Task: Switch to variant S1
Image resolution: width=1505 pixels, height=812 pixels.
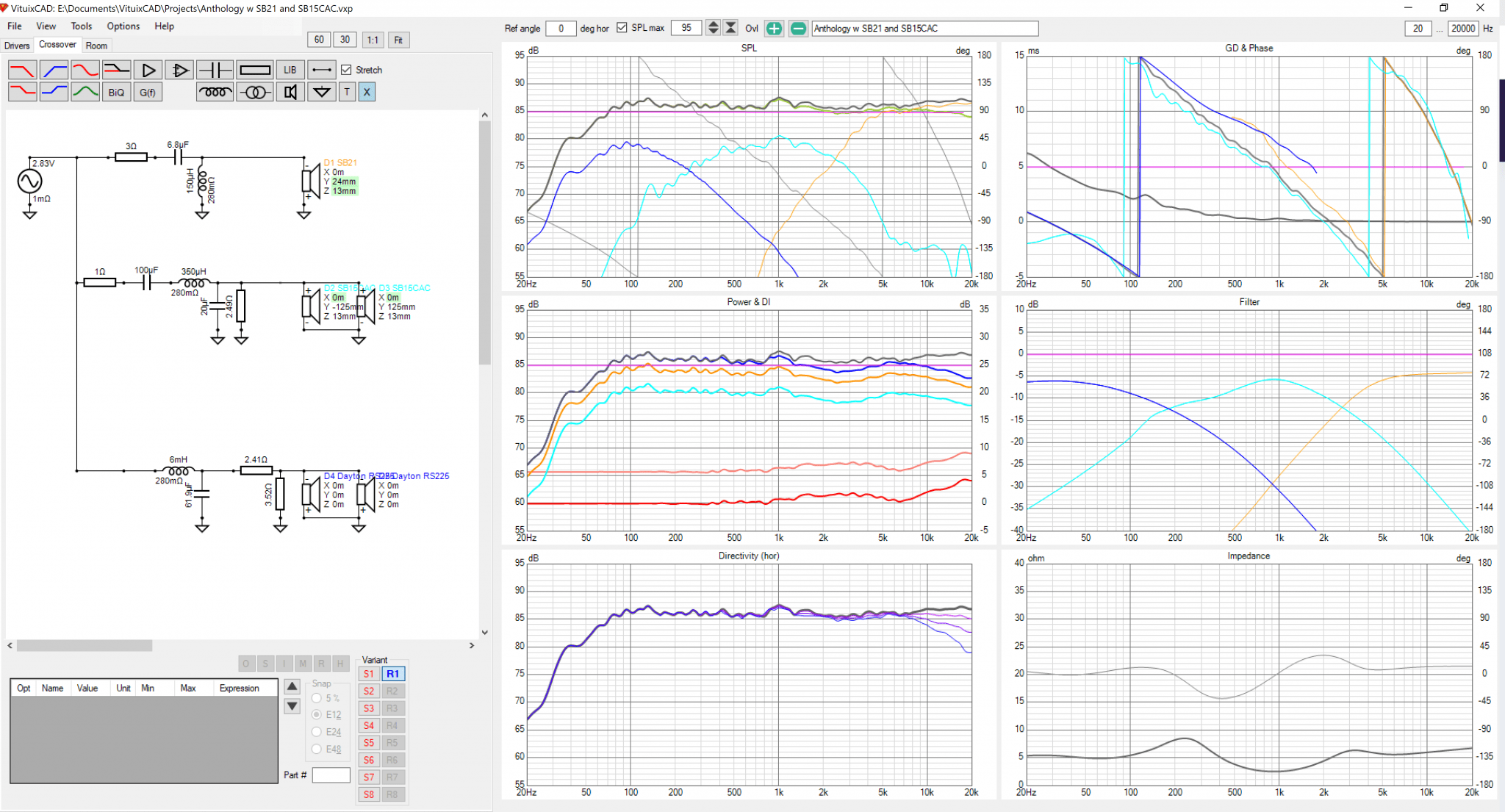Action: 369,674
